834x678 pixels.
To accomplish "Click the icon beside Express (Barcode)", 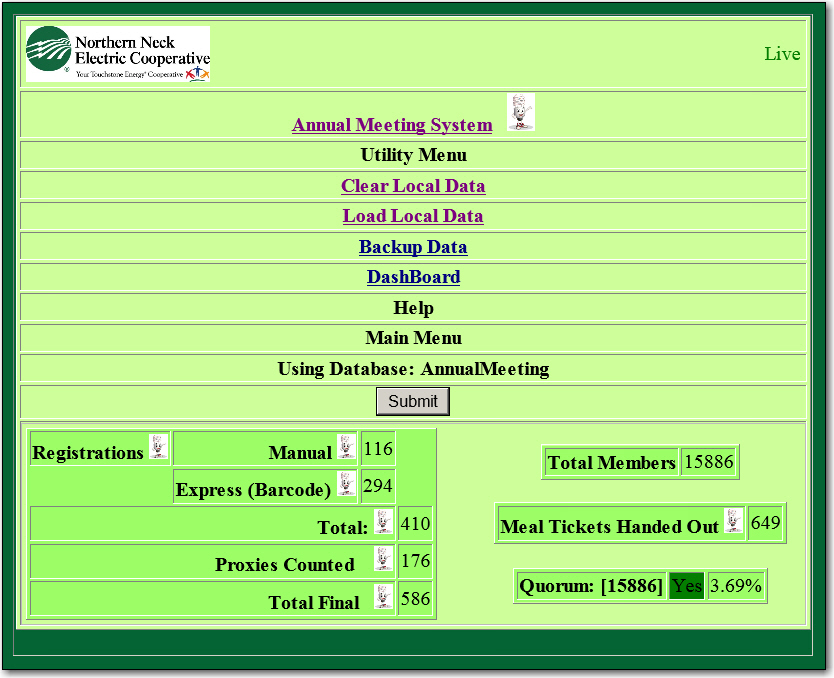I will [x=346, y=484].
